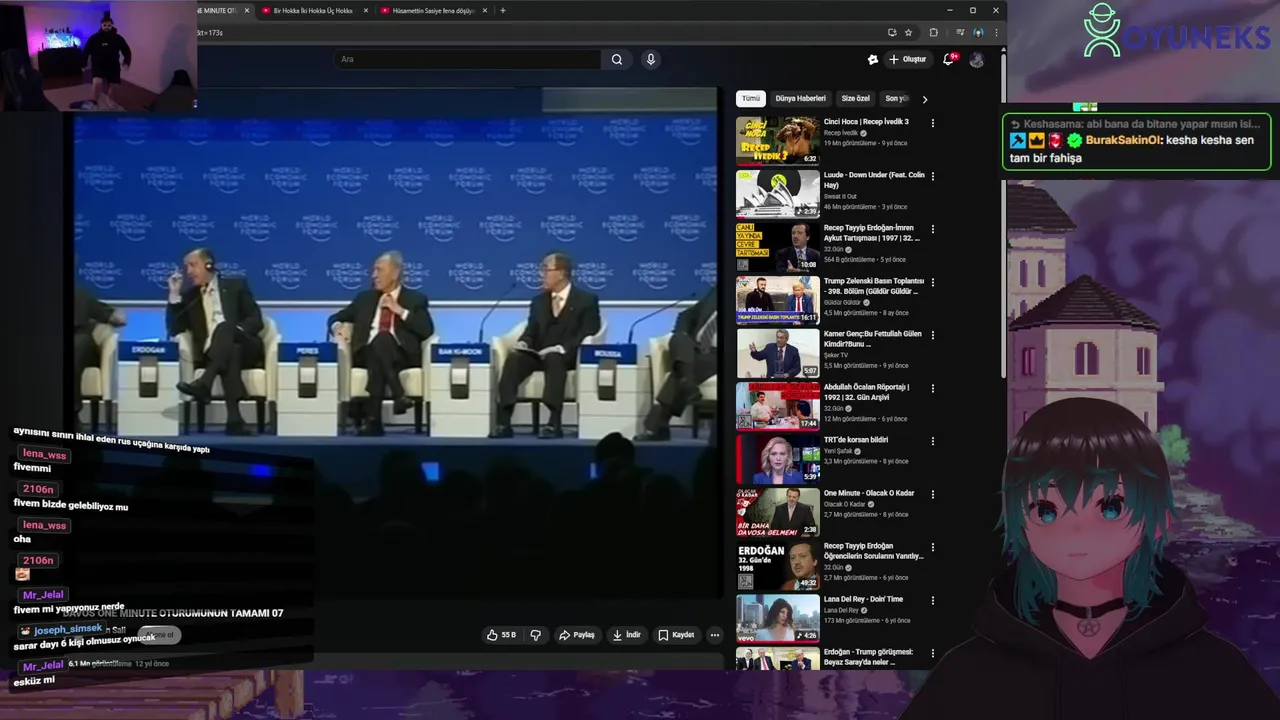Open options for 'One Minute - Olacak O Kadar'
The height and width of the screenshot is (720, 1280).
tap(933, 494)
